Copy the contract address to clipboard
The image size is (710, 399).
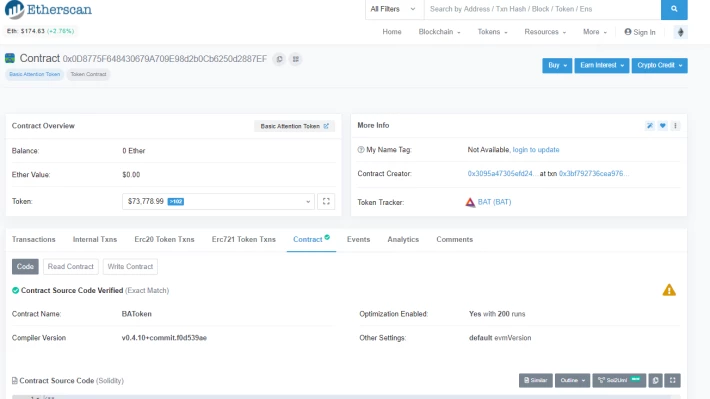(279, 59)
